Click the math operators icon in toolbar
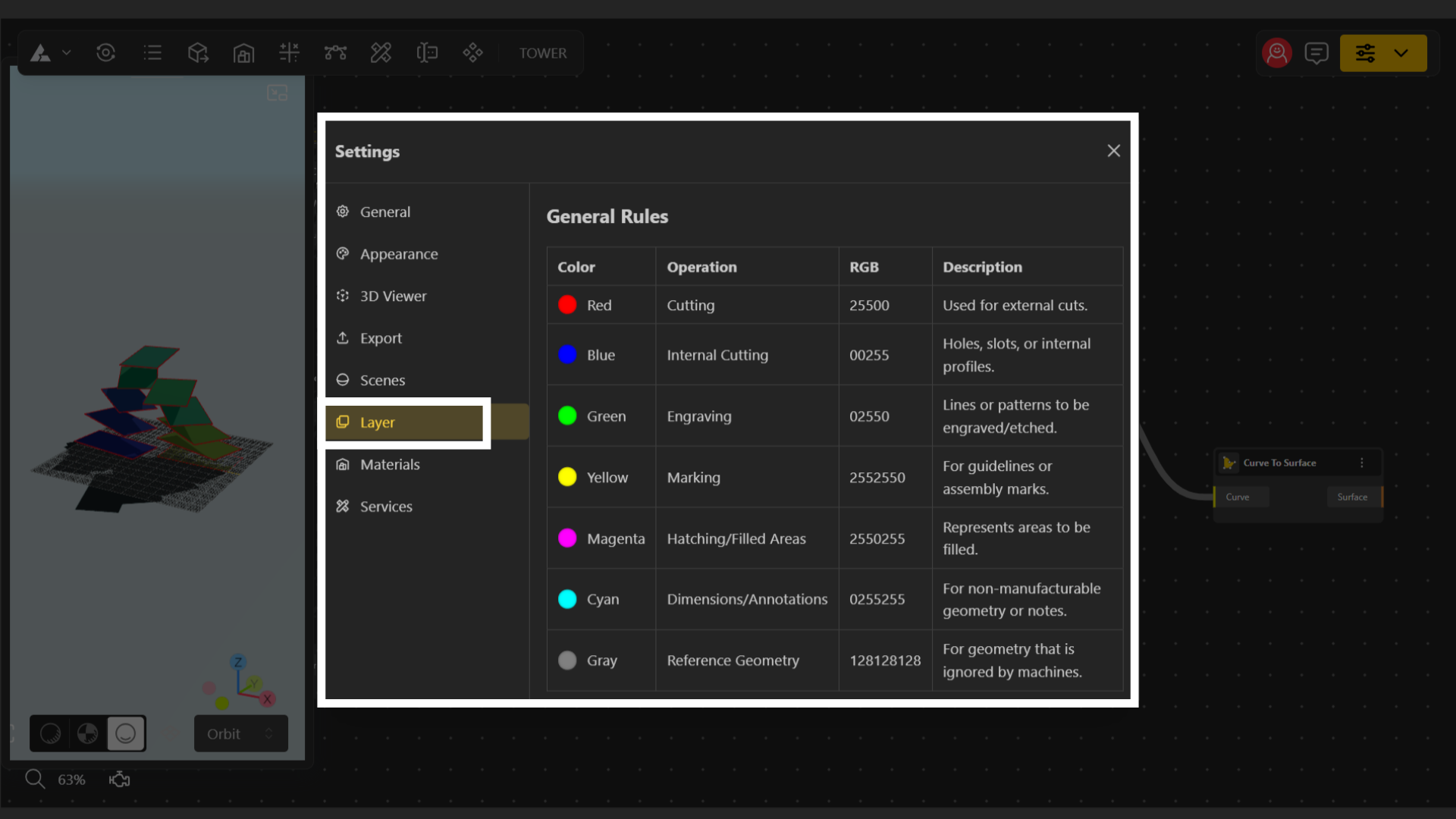1456x819 pixels. point(289,53)
